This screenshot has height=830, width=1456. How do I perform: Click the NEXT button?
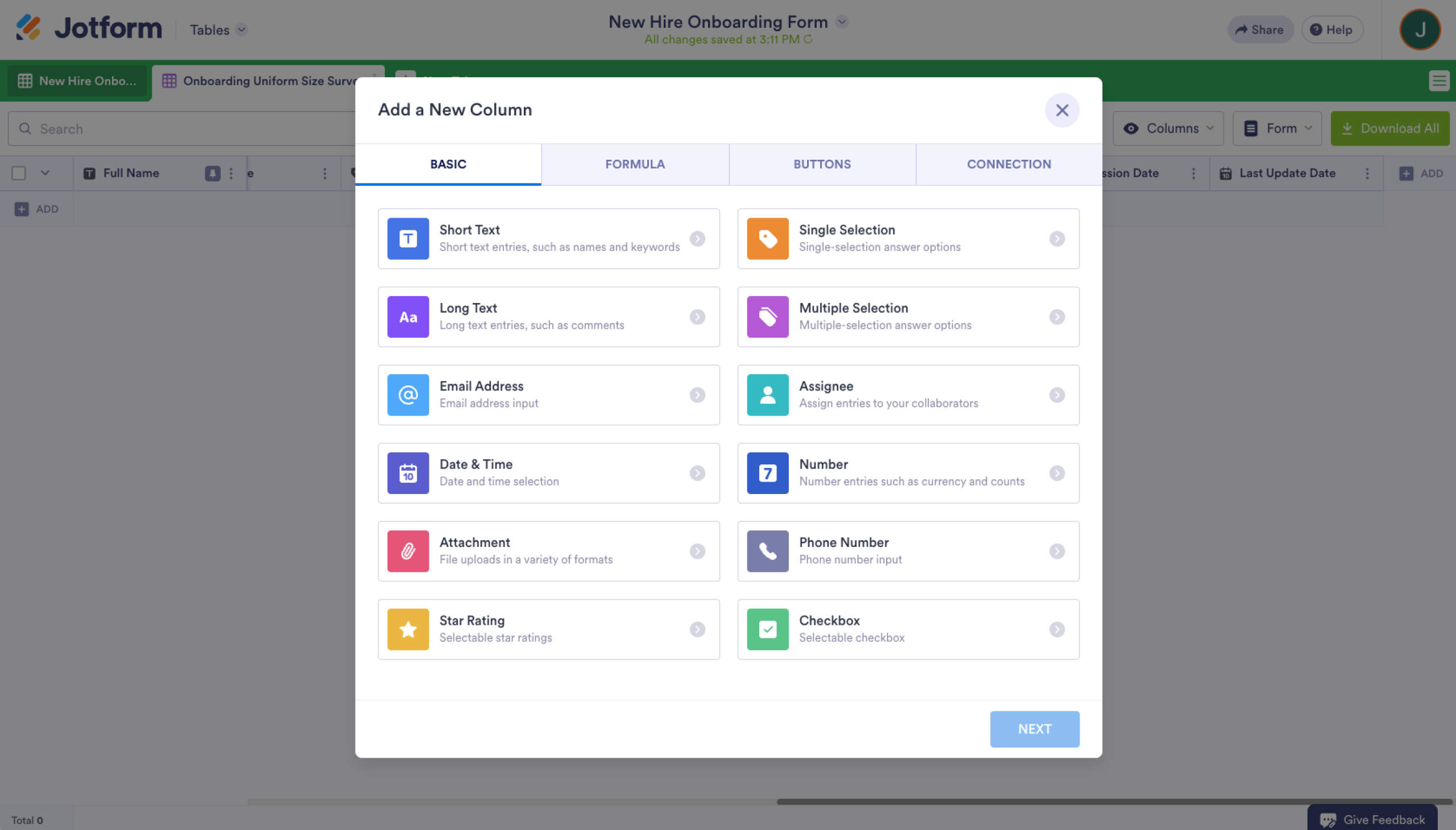(x=1034, y=729)
